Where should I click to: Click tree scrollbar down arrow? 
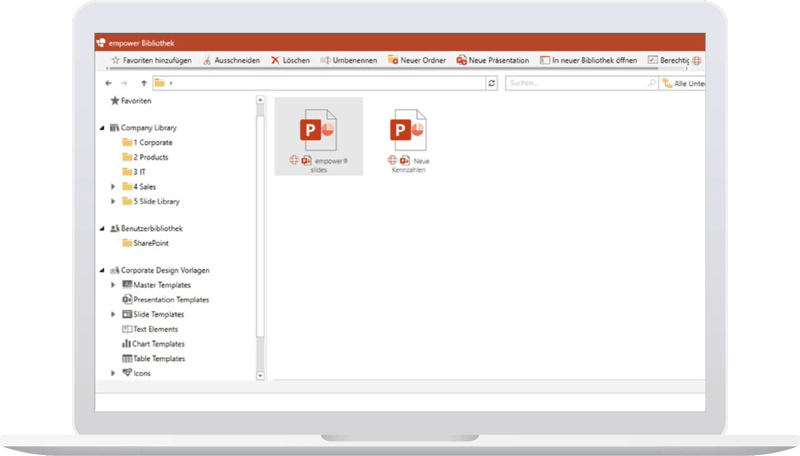[x=260, y=376]
